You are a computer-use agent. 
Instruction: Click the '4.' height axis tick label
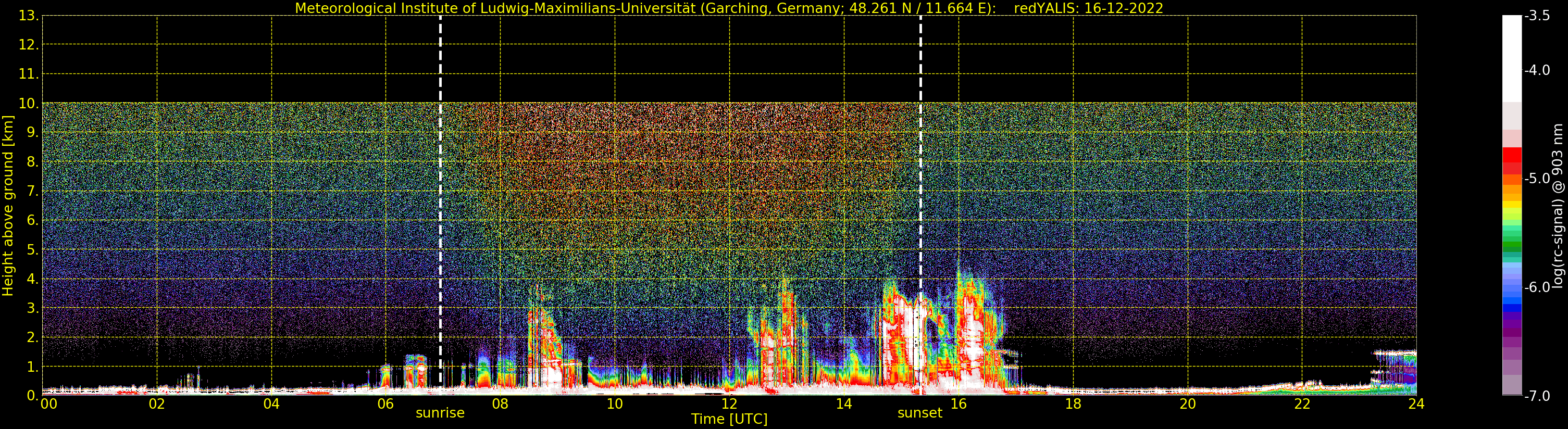tap(33, 279)
